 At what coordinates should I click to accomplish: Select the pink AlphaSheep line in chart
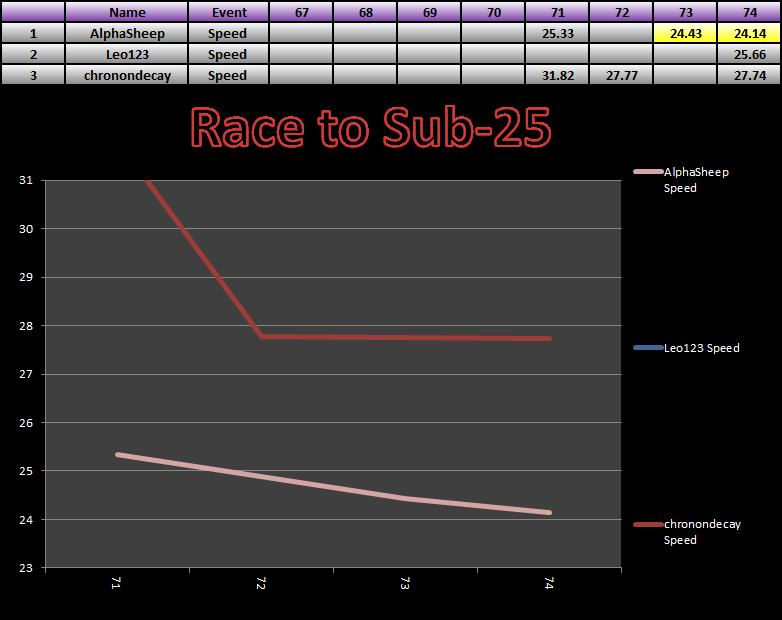[333, 485]
